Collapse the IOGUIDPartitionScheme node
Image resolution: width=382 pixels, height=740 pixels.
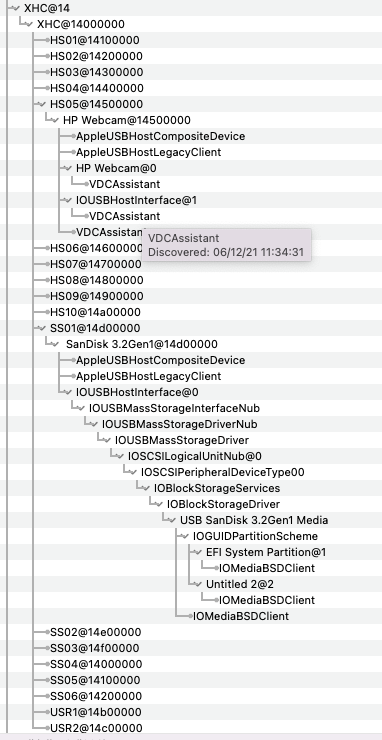[185, 536]
